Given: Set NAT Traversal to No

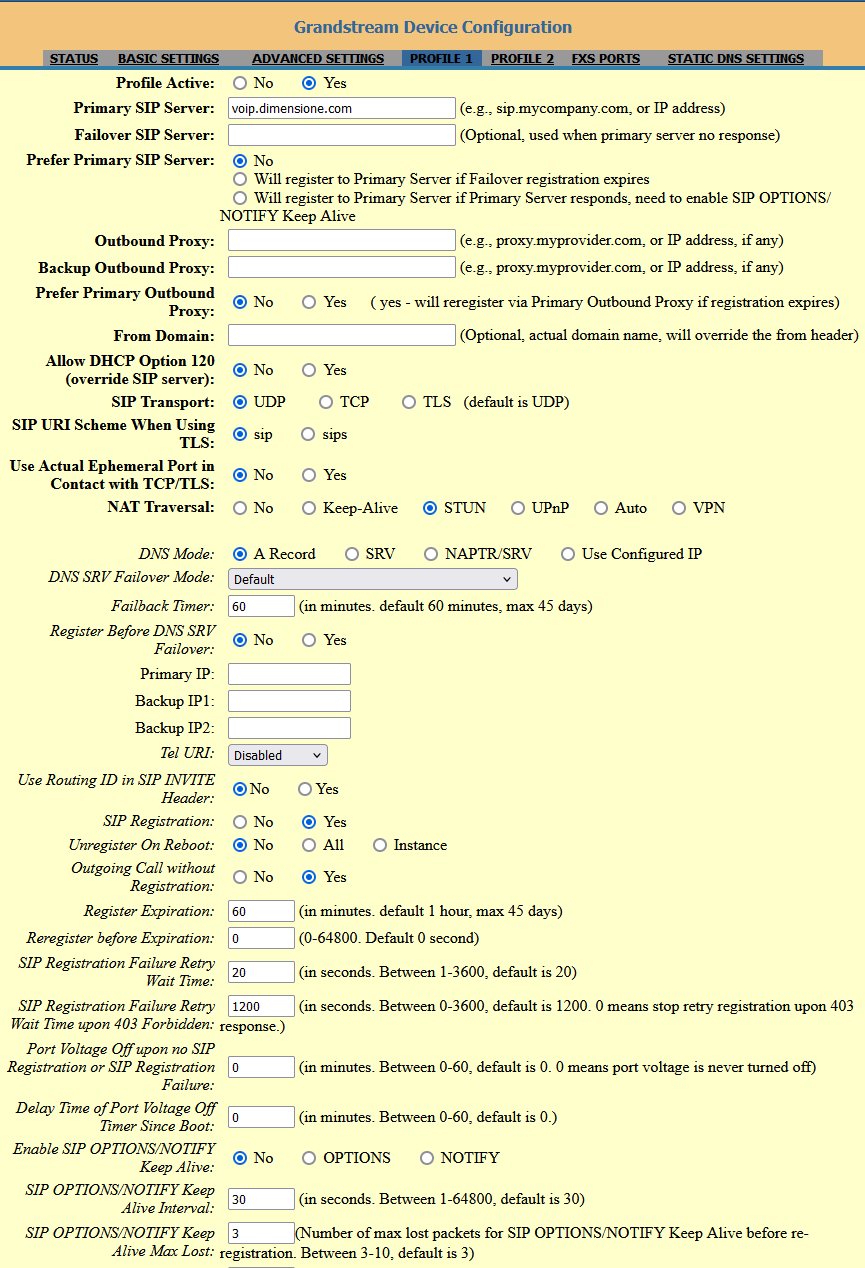Looking at the screenshot, I should tap(240, 508).
